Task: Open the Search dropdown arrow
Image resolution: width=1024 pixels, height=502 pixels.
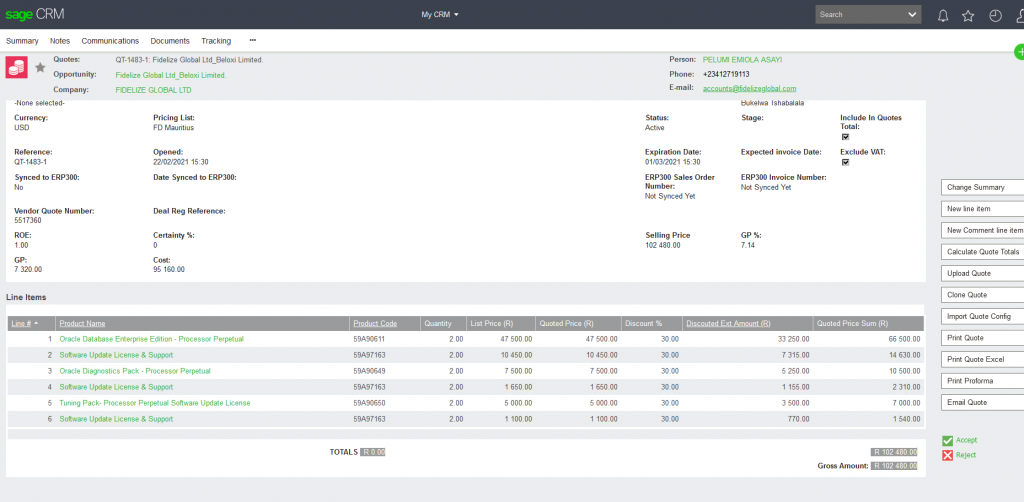Action: 912,15
